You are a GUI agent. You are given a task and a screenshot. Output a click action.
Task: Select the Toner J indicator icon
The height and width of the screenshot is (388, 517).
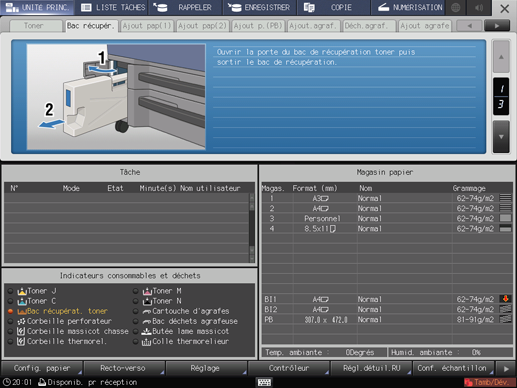click(x=22, y=291)
